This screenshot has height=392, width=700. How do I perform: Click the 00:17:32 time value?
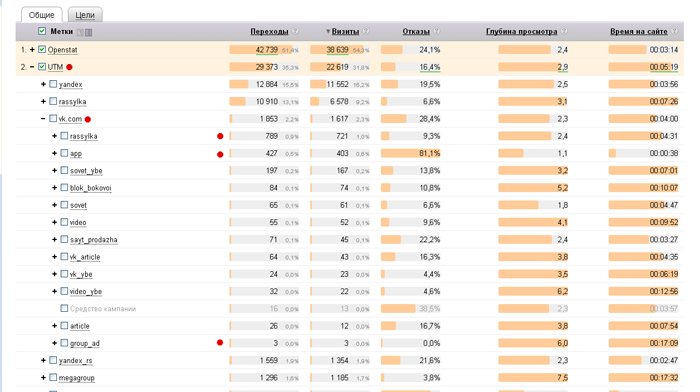(664, 378)
